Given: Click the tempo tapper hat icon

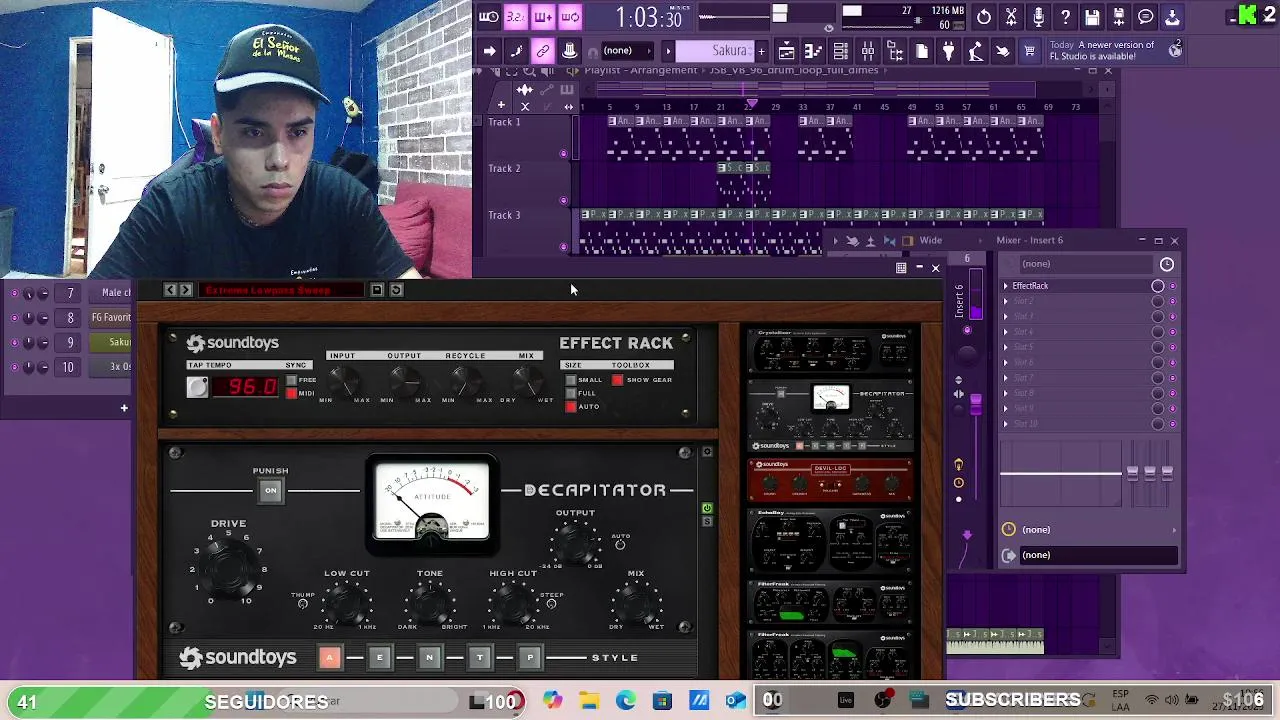Looking at the screenshot, I should point(569,51).
